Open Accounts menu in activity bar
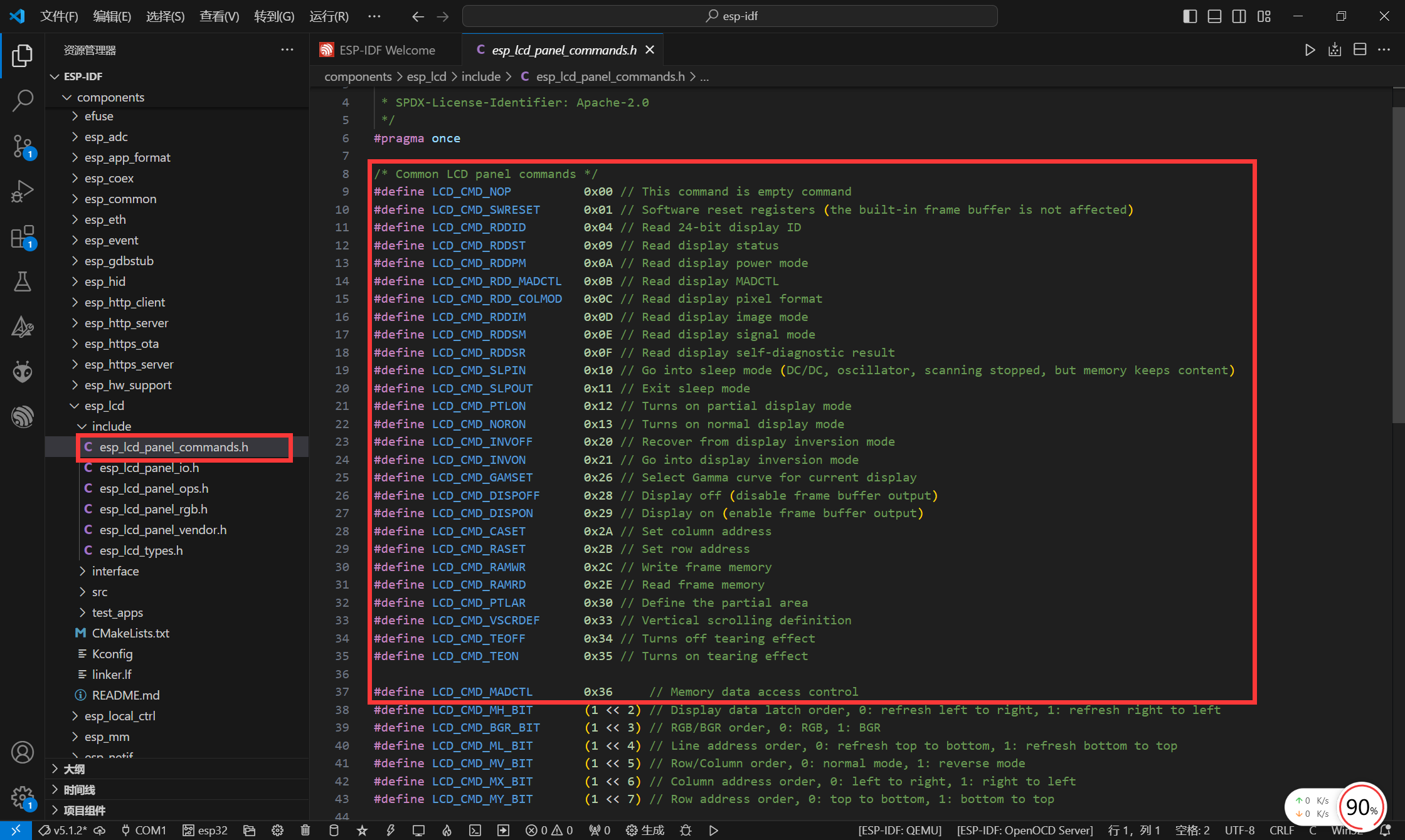This screenshot has width=1405, height=840. 23,752
